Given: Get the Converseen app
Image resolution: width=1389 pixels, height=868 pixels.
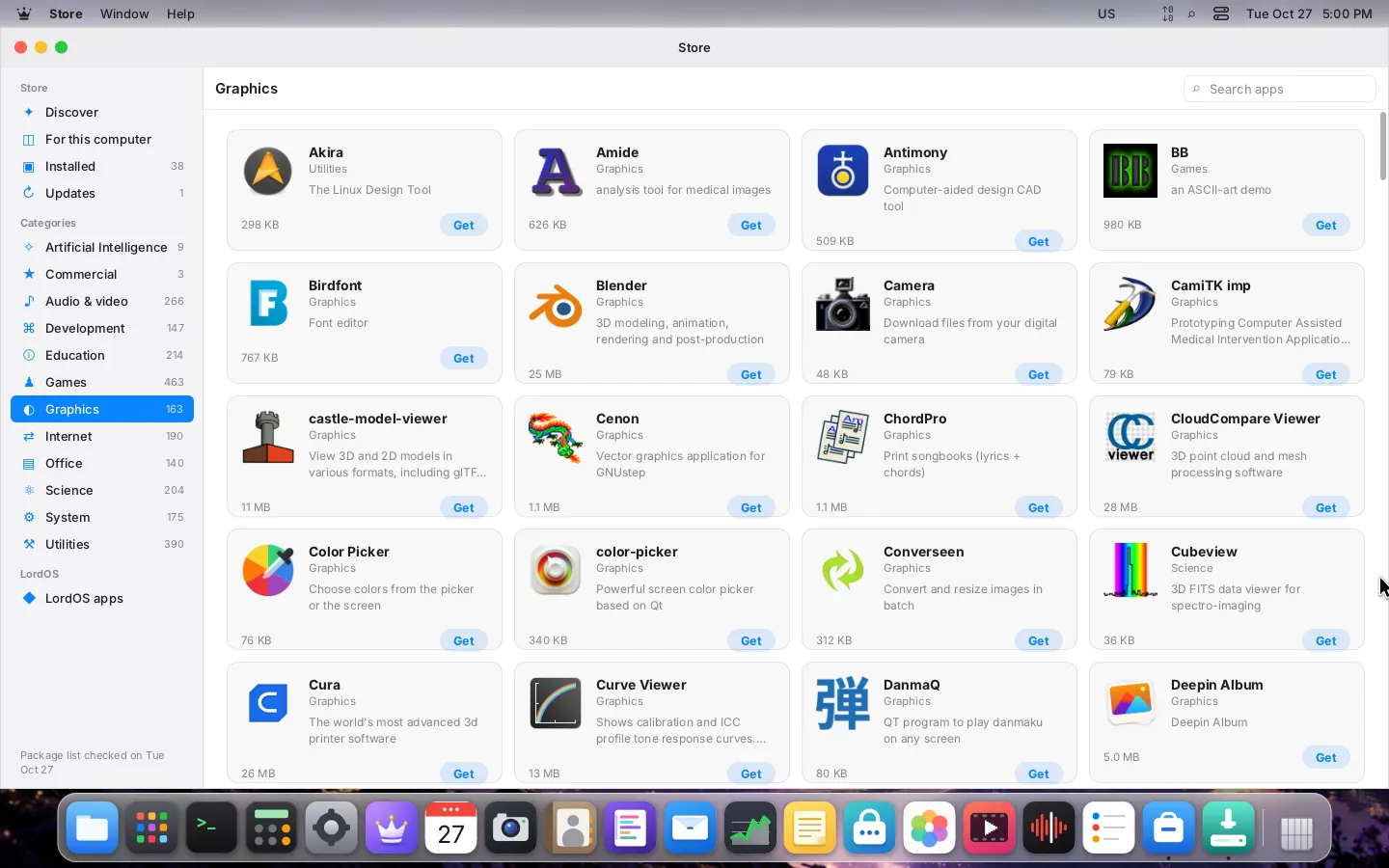Looking at the screenshot, I should [x=1039, y=640].
